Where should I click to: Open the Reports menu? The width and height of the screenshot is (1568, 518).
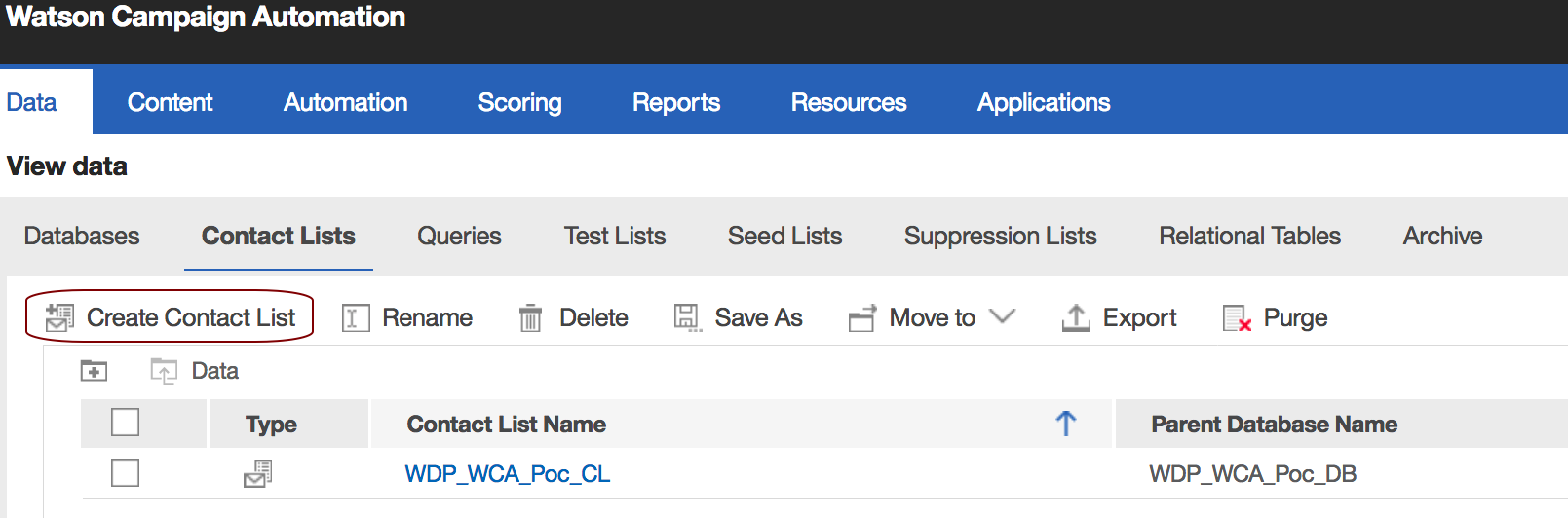click(x=676, y=102)
